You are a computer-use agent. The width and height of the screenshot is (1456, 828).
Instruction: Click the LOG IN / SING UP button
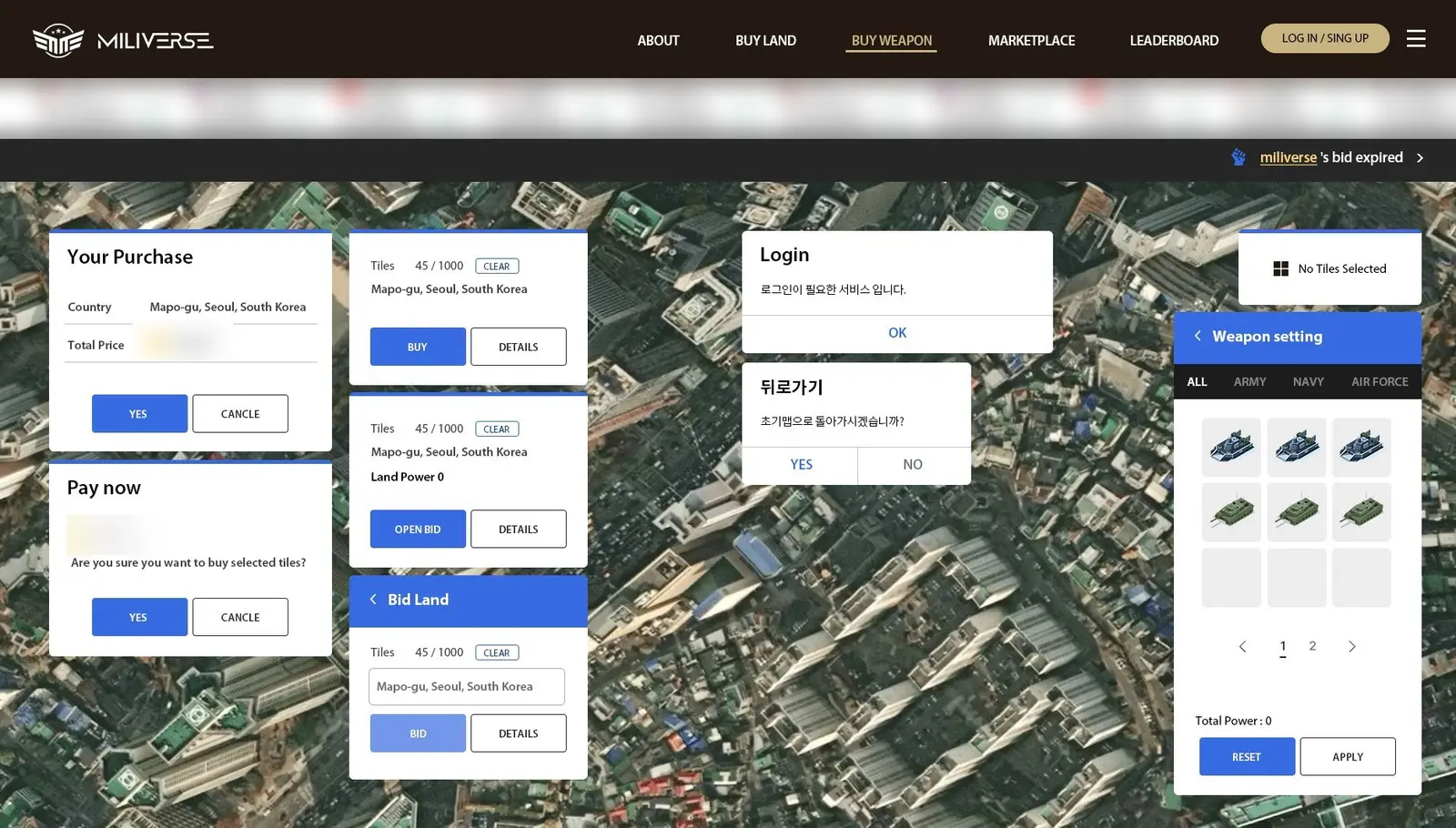(1325, 38)
